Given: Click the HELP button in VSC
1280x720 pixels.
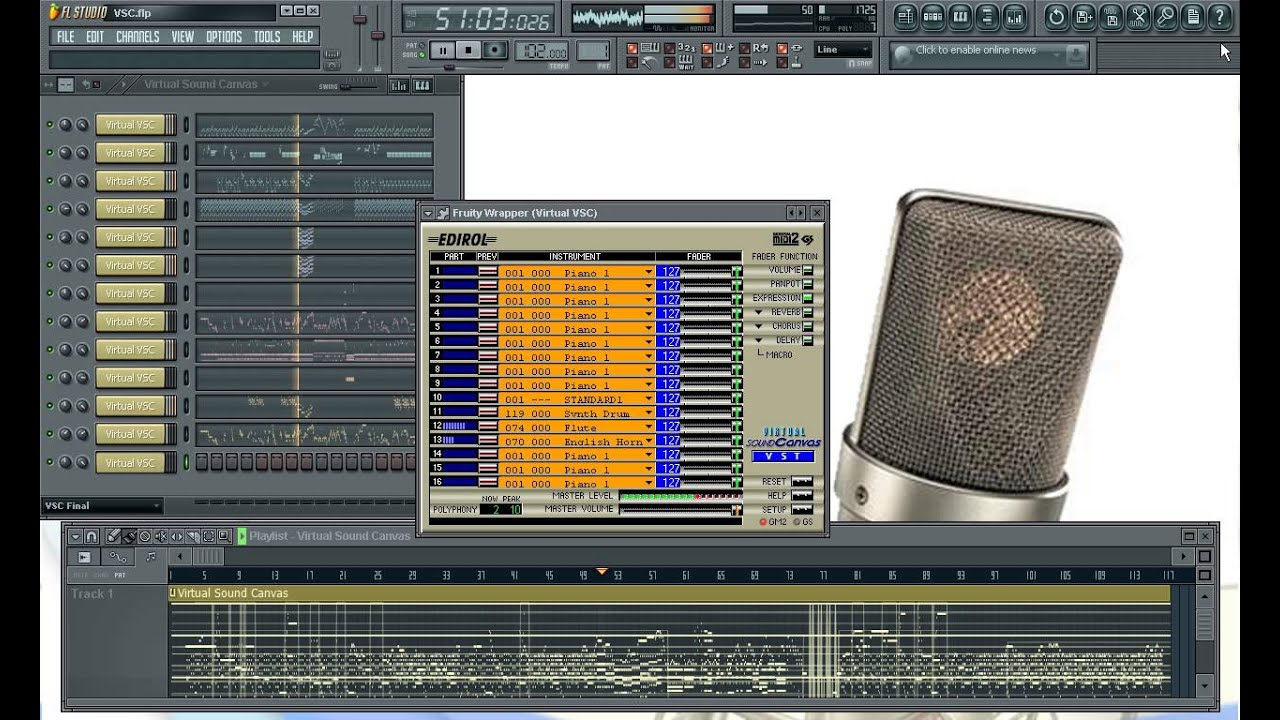Looking at the screenshot, I should [x=802, y=496].
